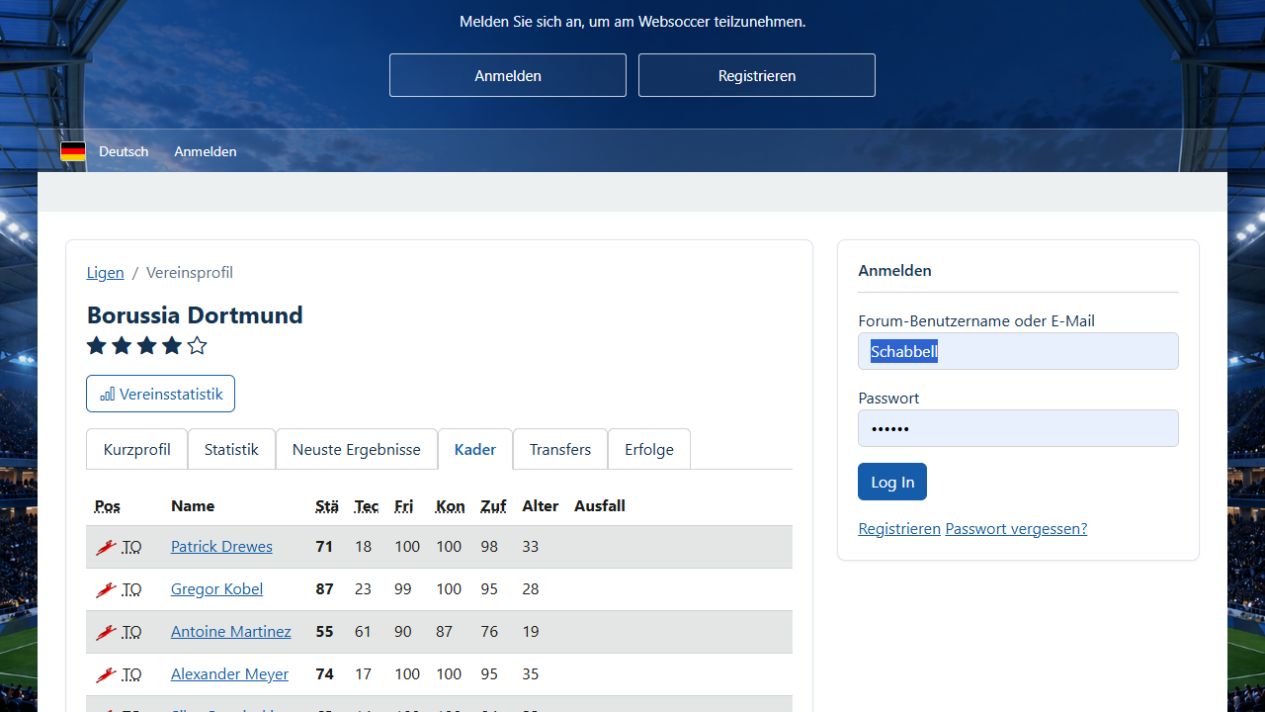Image resolution: width=1265 pixels, height=712 pixels.
Task: Click the Pos column header
Action: [x=107, y=506]
